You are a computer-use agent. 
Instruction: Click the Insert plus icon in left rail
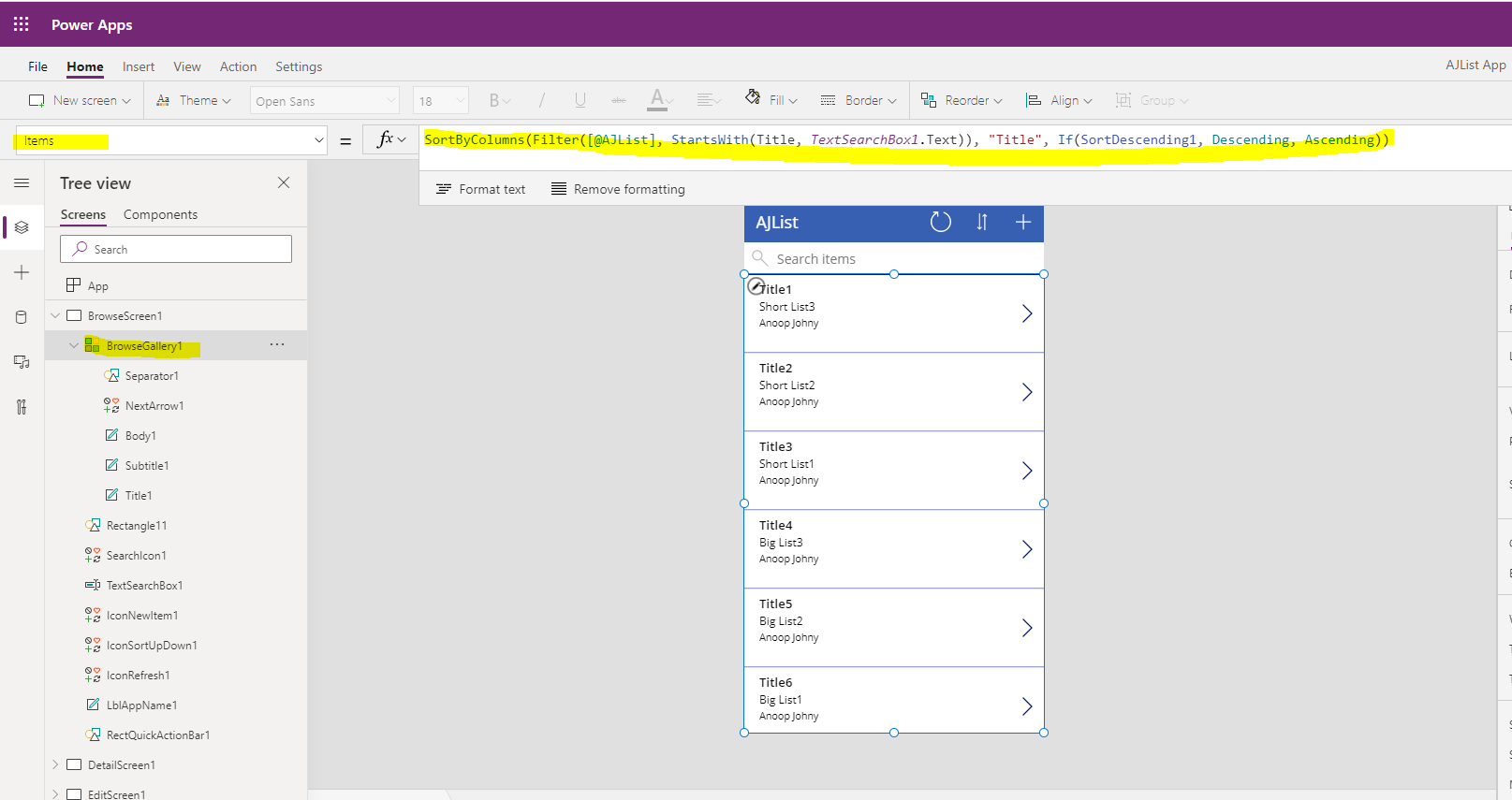coord(22,272)
